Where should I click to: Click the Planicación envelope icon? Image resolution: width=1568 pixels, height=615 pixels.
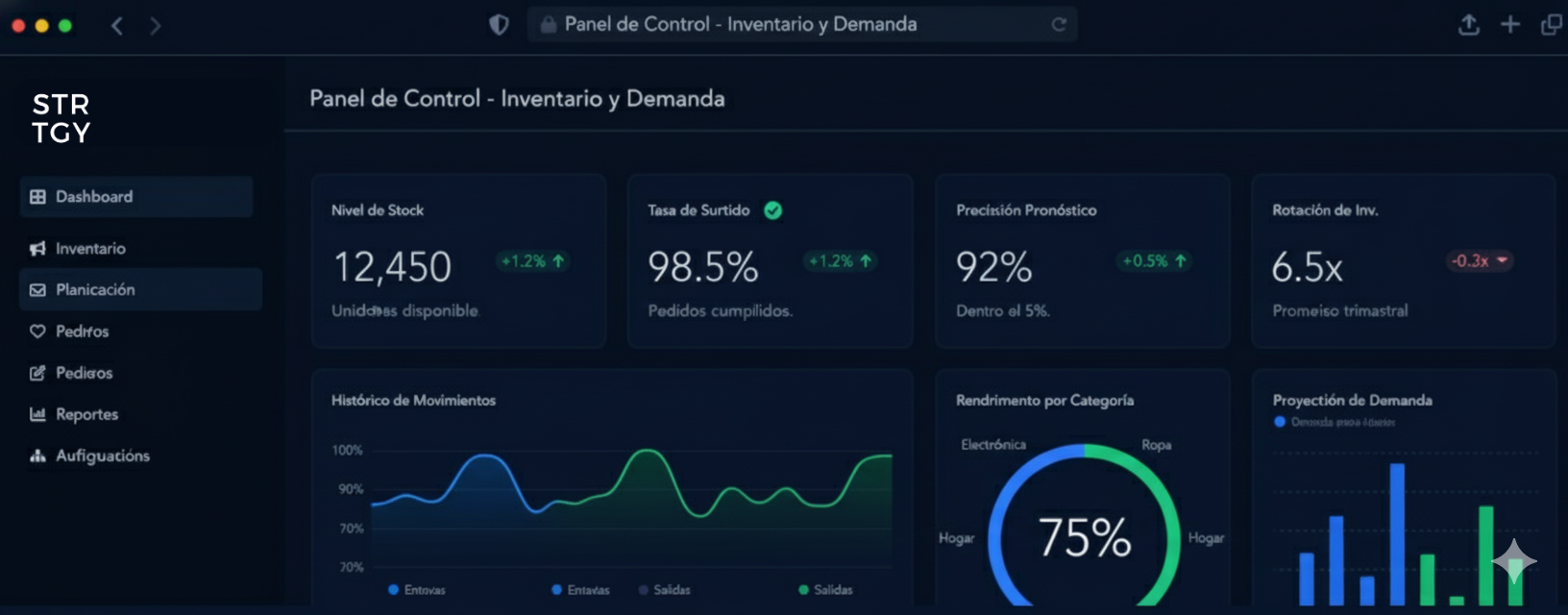pos(37,290)
